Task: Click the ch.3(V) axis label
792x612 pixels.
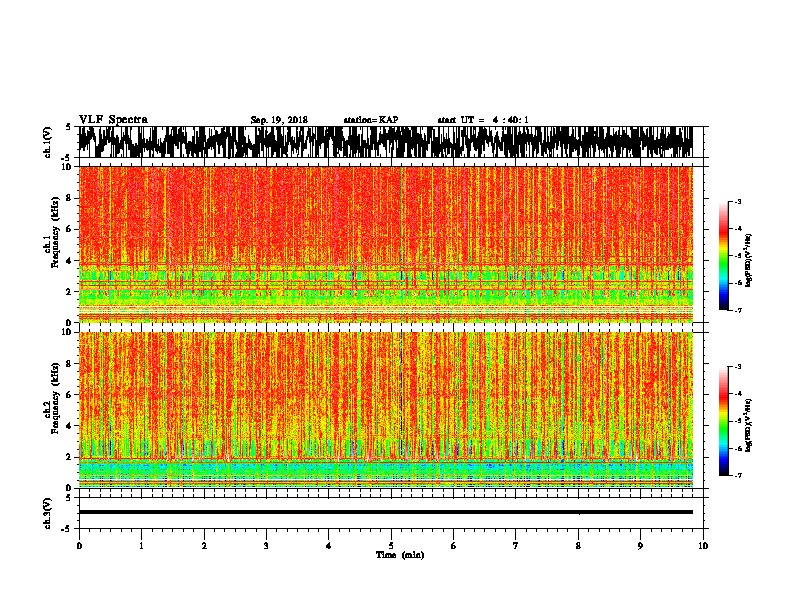Action: tap(48, 513)
